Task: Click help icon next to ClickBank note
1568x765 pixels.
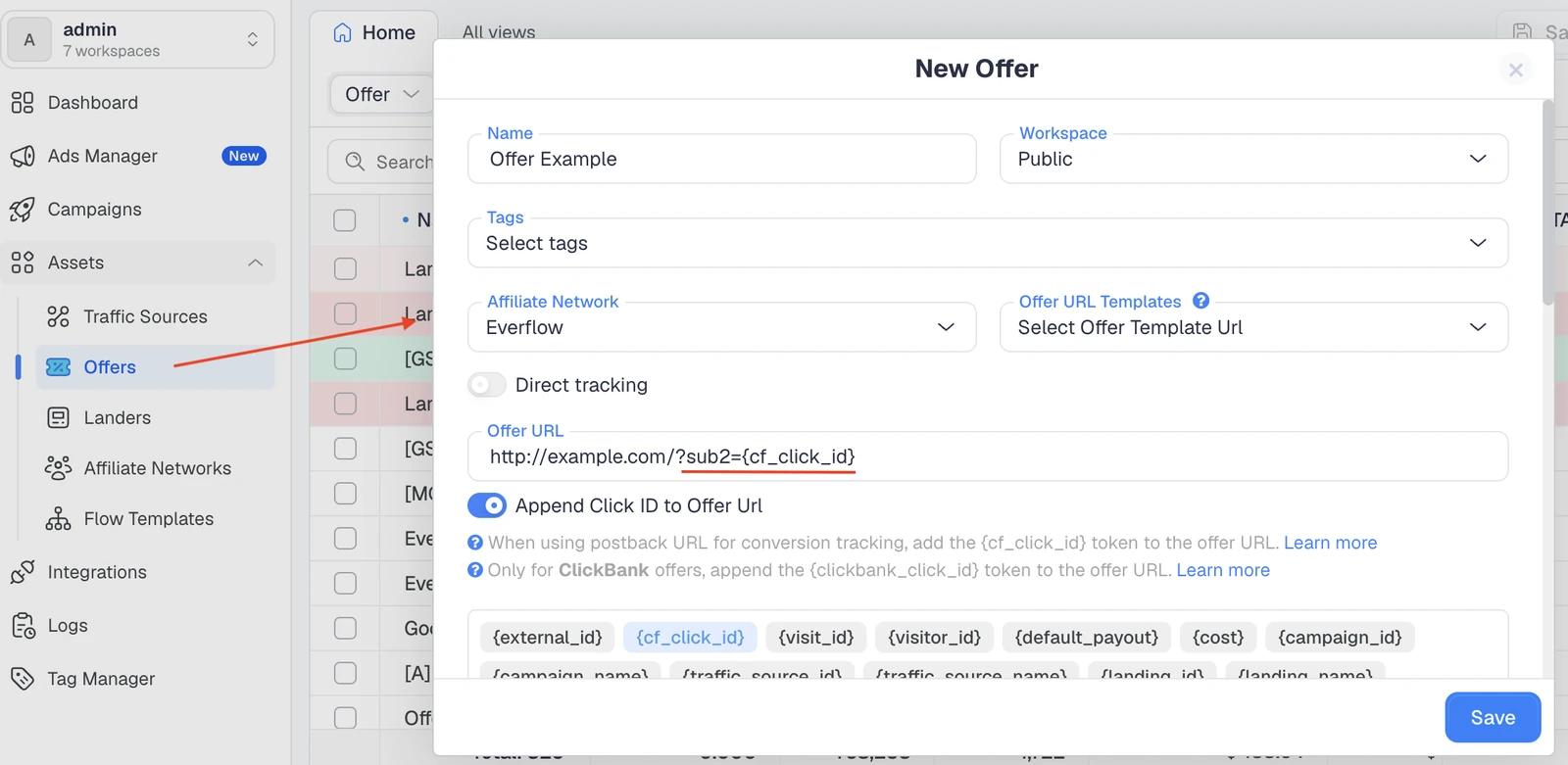Action: point(475,569)
